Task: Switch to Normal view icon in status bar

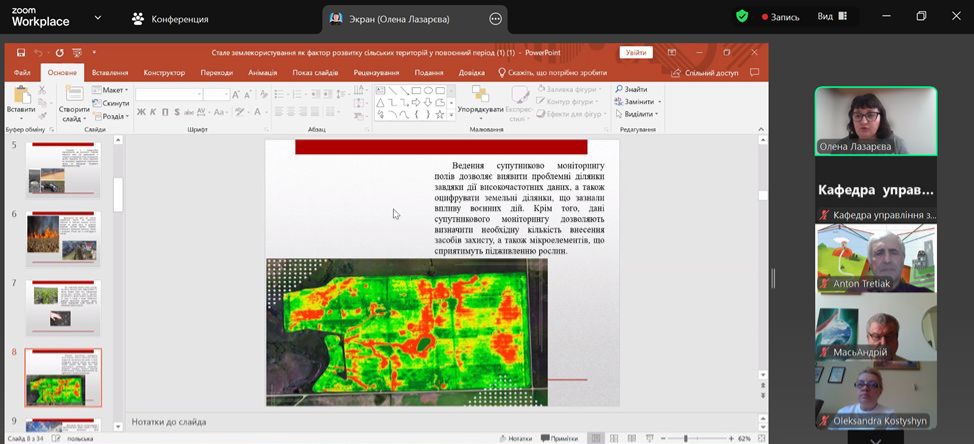Action: point(596,438)
